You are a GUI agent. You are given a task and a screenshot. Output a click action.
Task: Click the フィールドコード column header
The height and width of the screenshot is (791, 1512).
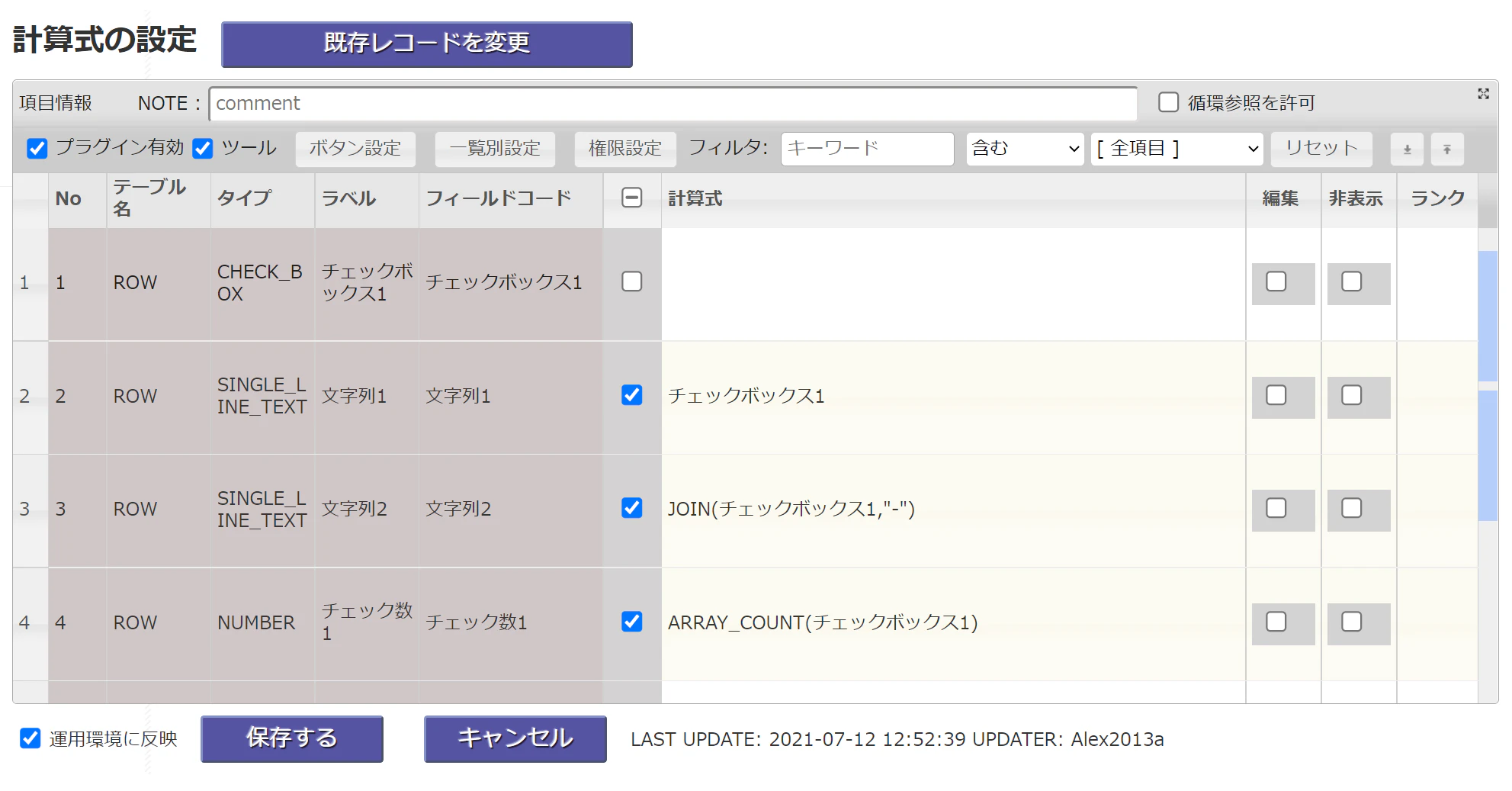coord(511,199)
